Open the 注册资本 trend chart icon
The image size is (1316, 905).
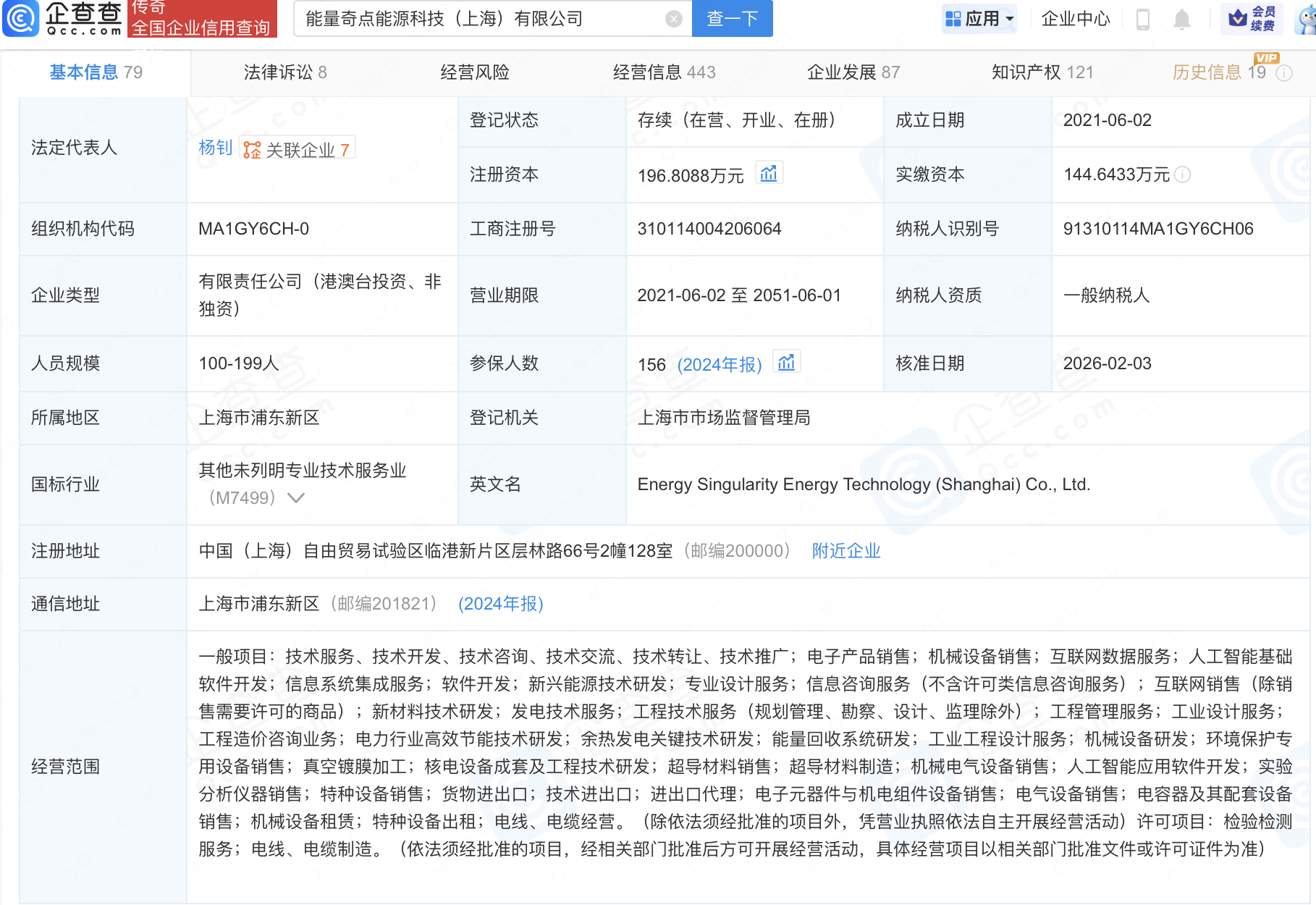(x=769, y=173)
